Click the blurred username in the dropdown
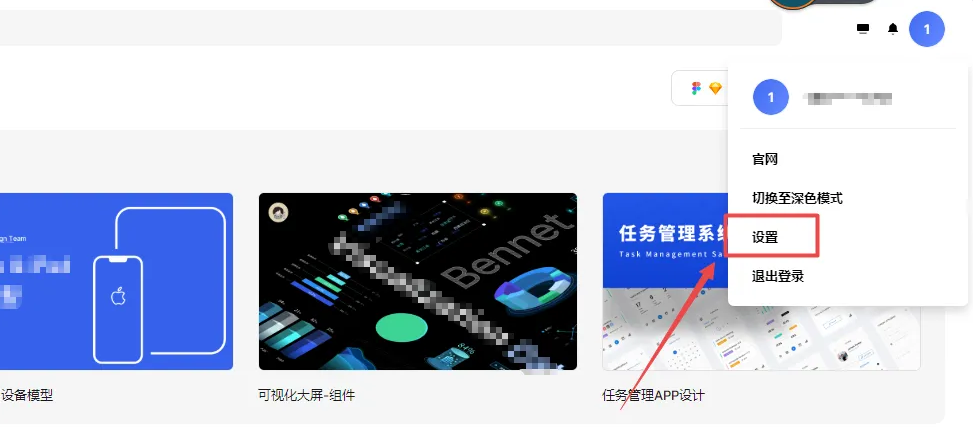This screenshot has width=973, height=439. click(x=848, y=97)
